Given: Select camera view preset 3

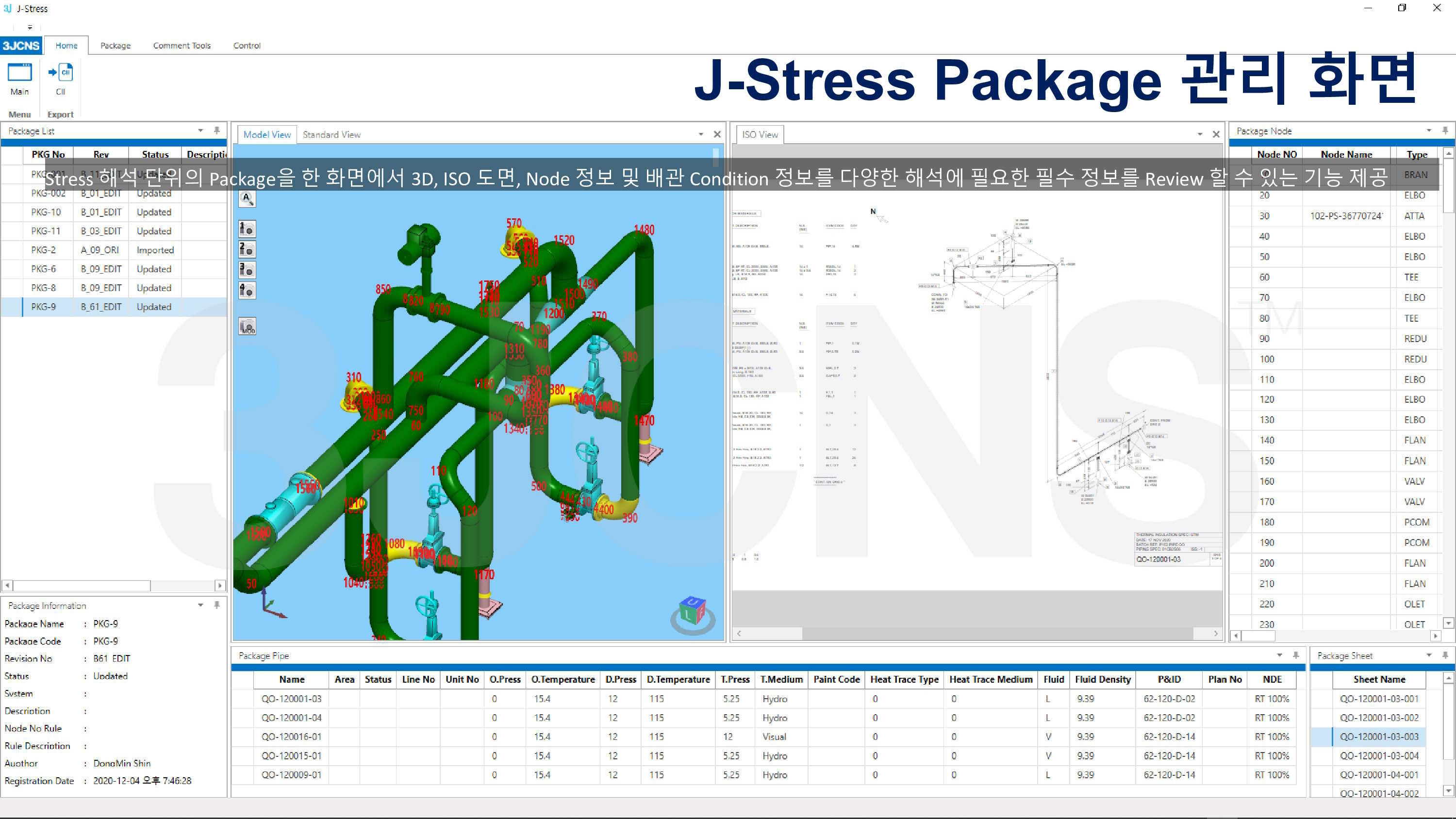Looking at the screenshot, I should (x=247, y=270).
